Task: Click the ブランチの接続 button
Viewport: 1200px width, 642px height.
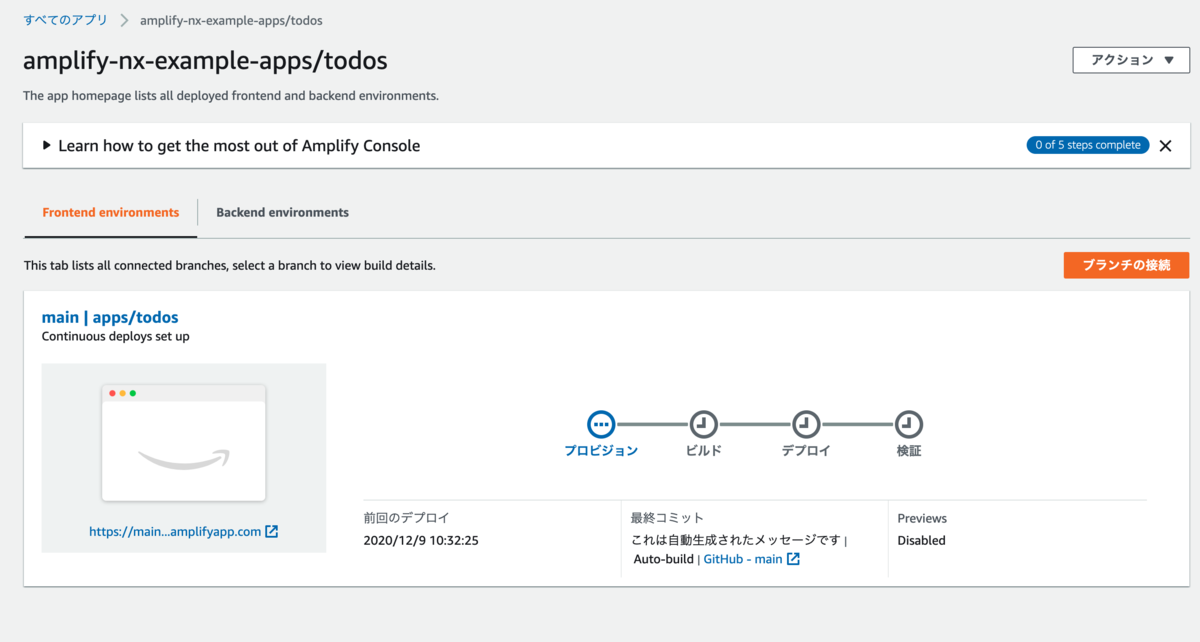Action: coord(1126,265)
